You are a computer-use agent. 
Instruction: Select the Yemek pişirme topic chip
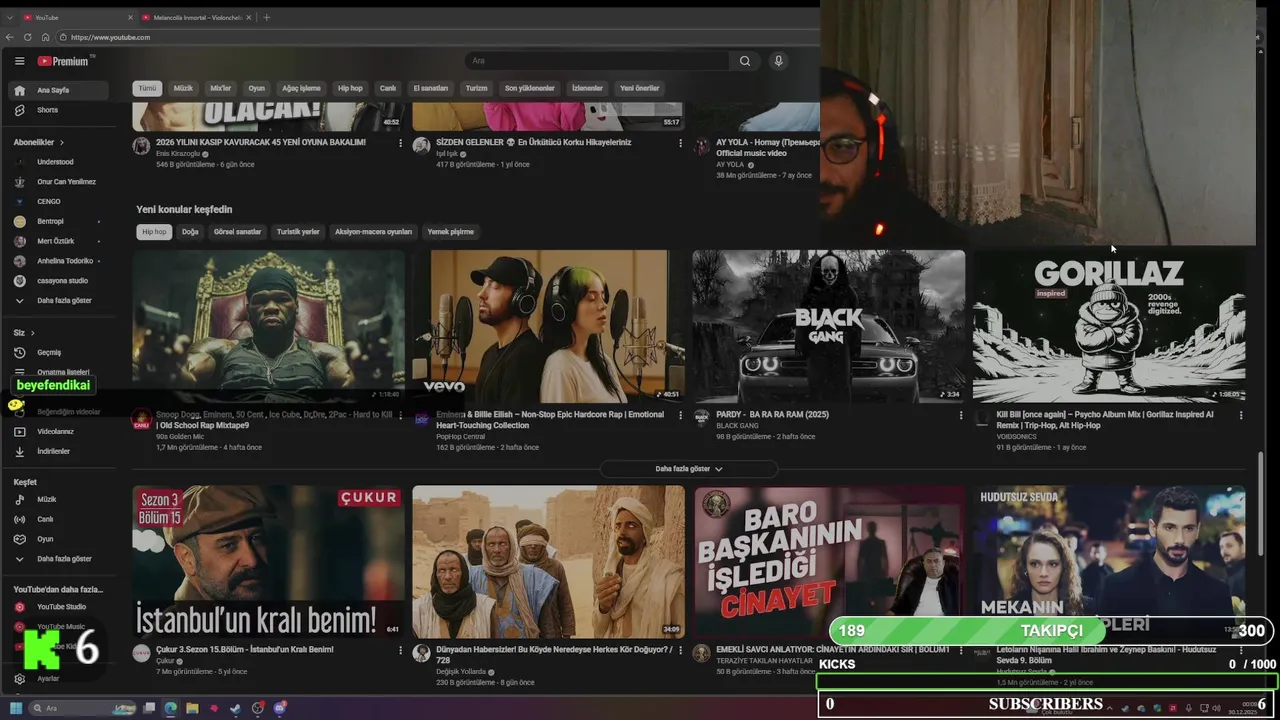(x=450, y=232)
